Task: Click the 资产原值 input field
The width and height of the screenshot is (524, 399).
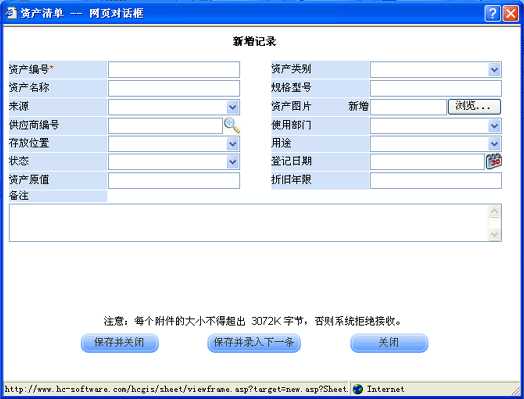Action: [174, 180]
